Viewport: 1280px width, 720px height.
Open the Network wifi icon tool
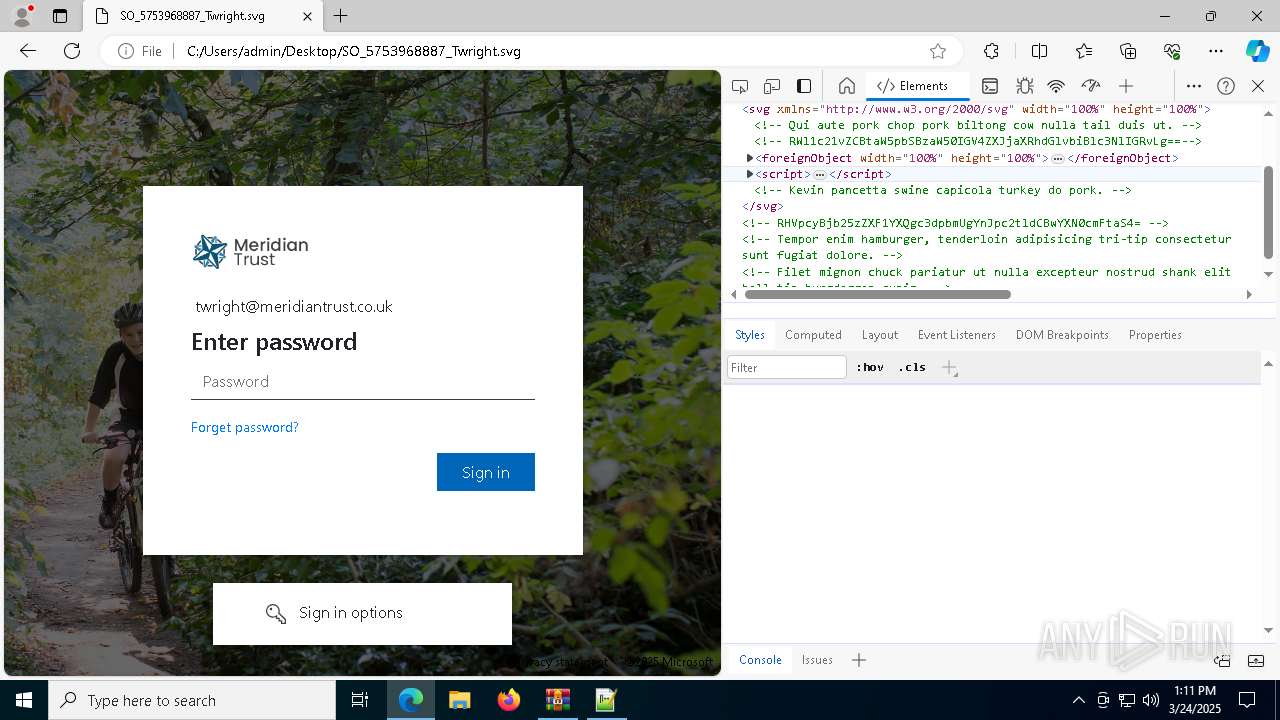(x=1056, y=86)
